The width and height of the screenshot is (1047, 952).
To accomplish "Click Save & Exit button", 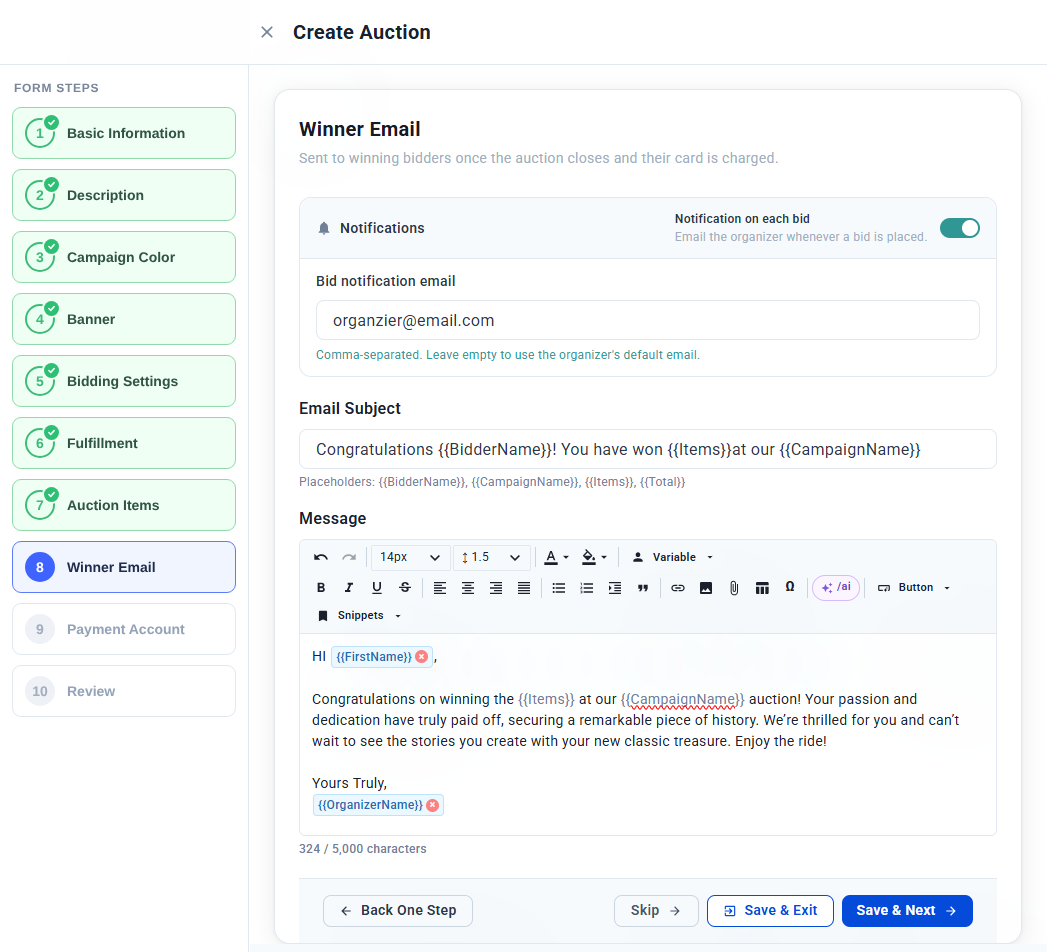I will click(x=771, y=911).
